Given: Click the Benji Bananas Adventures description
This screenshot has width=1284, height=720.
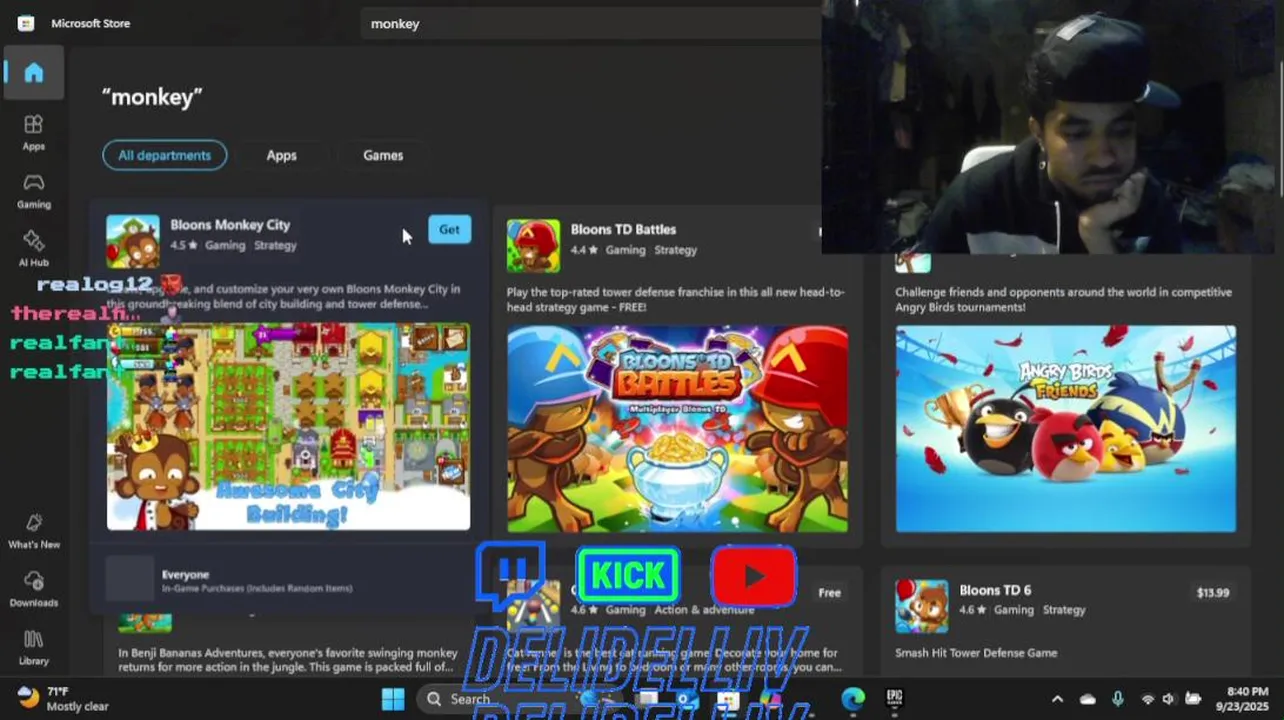Looking at the screenshot, I should (x=288, y=660).
